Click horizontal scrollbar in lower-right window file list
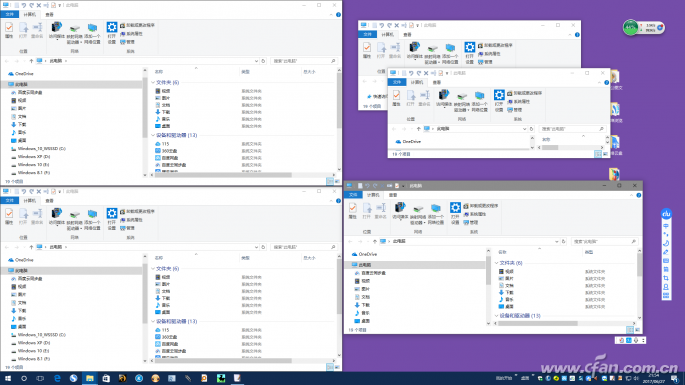The image size is (685, 385). [x=538, y=323]
